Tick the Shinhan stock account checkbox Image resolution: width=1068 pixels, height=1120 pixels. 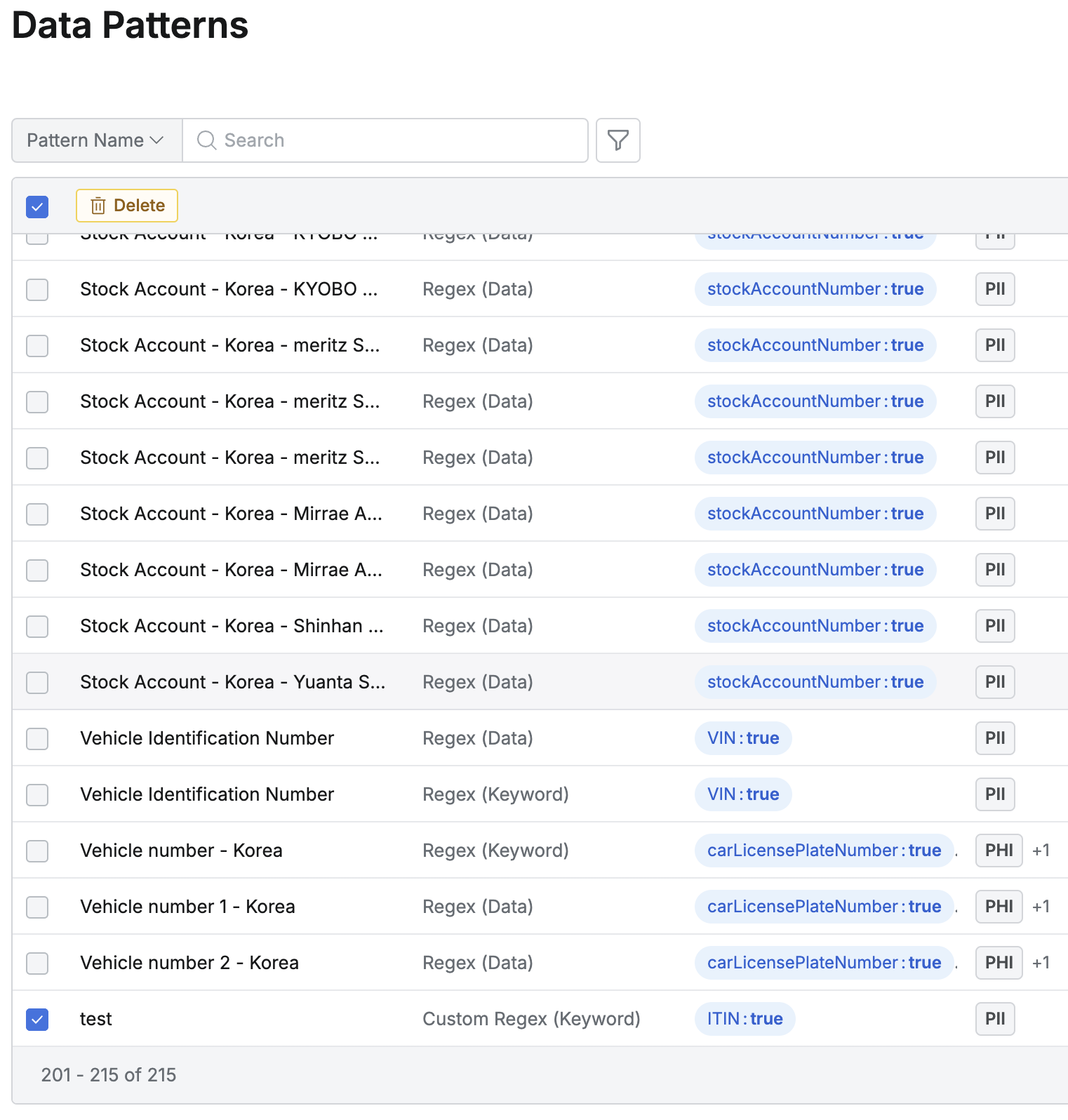(x=37, y=626)
